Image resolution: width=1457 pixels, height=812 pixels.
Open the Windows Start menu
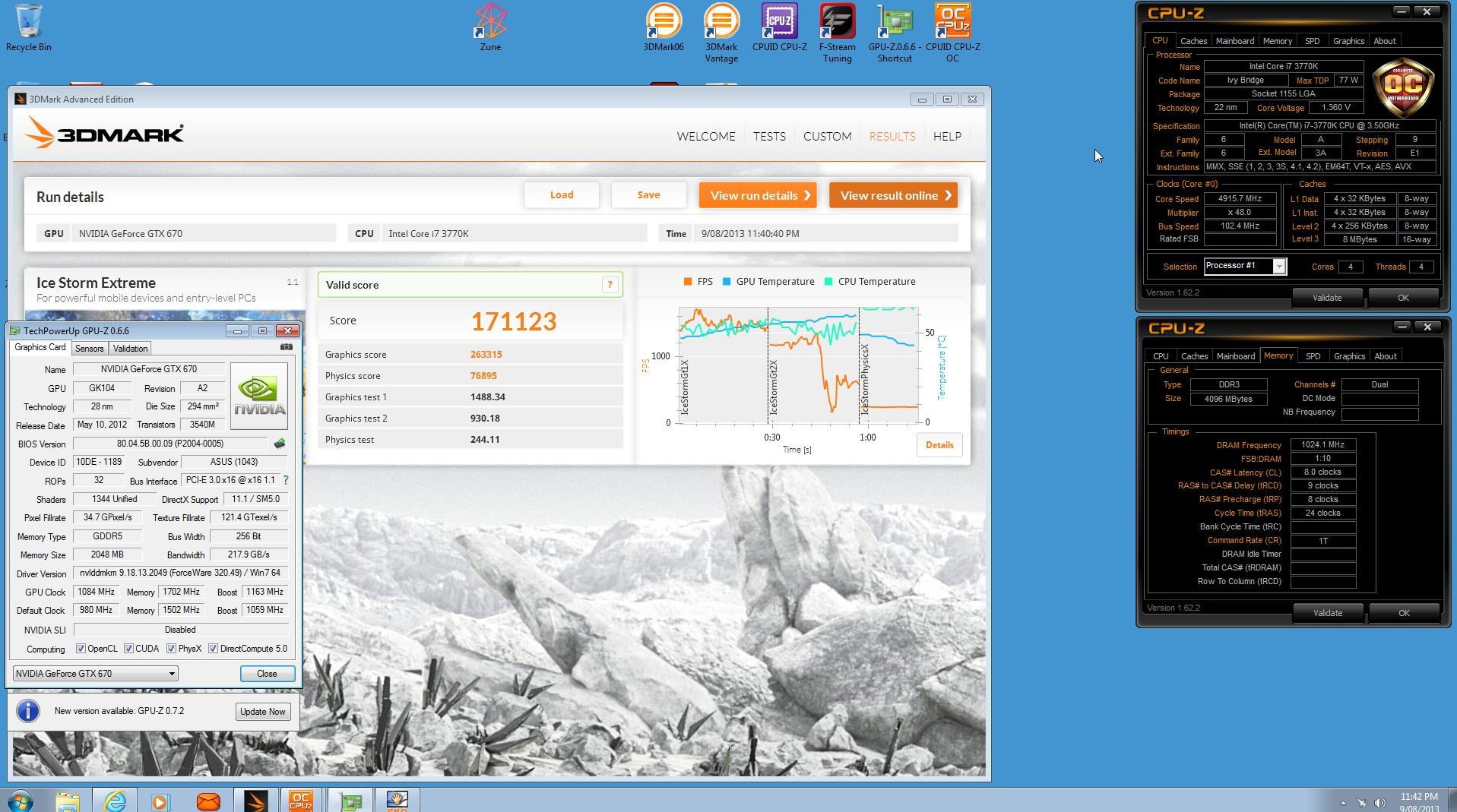click(x=20, y=801)
